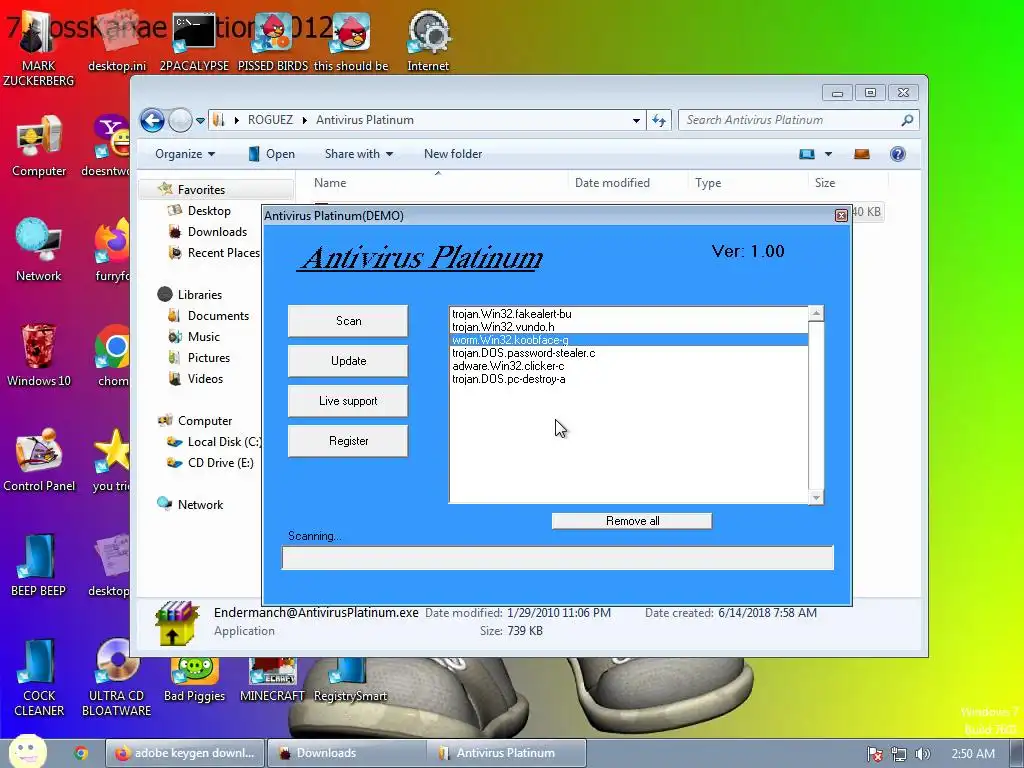Viewport: 1024px width, 768px height.
Task: Select the ULTRA CD BLOATWARE desktop icon
Action: click(x=116, y=678)
